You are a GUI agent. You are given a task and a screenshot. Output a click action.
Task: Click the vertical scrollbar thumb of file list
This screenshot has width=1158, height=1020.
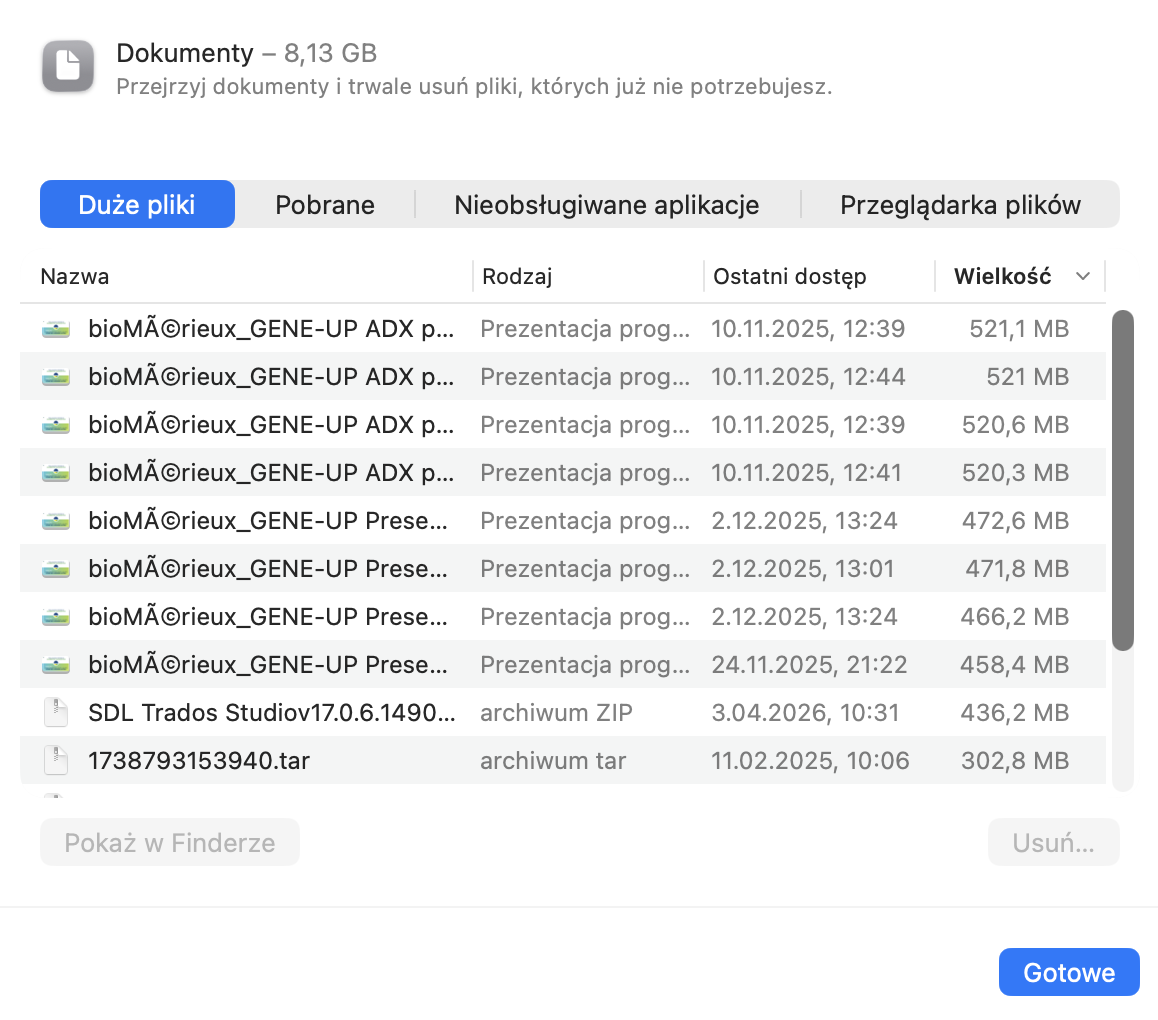click(1123, 480)
